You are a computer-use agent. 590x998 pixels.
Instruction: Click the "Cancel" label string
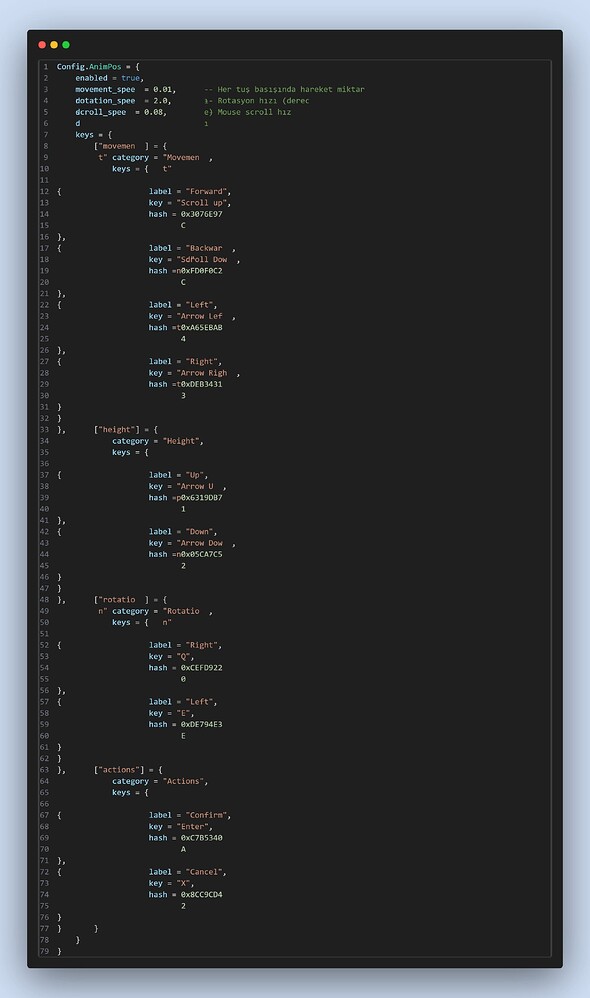[204, 872]
